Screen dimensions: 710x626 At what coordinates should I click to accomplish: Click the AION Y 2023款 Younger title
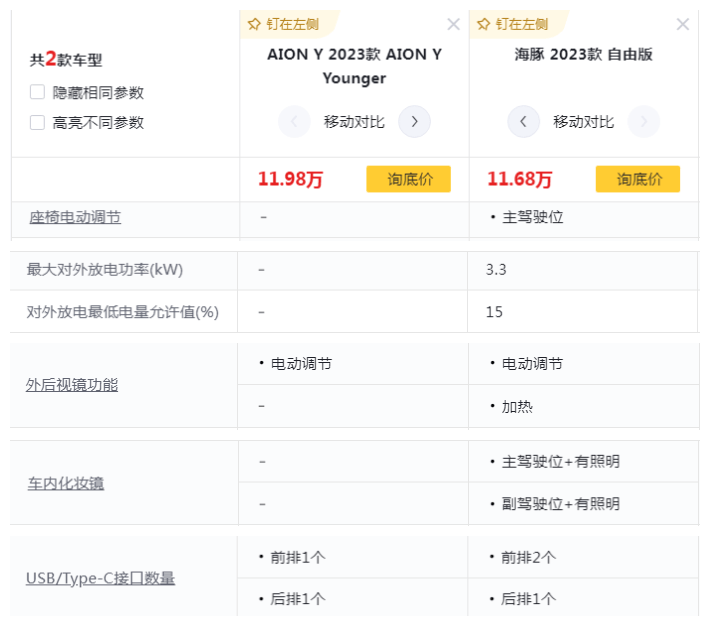[355, 66]
